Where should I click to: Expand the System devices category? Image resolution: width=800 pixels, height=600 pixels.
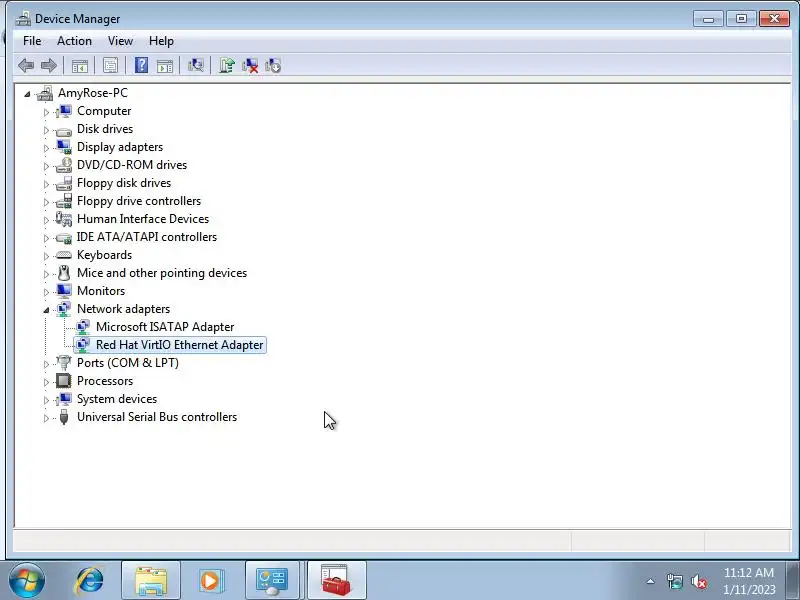click(x=46, y=400)
